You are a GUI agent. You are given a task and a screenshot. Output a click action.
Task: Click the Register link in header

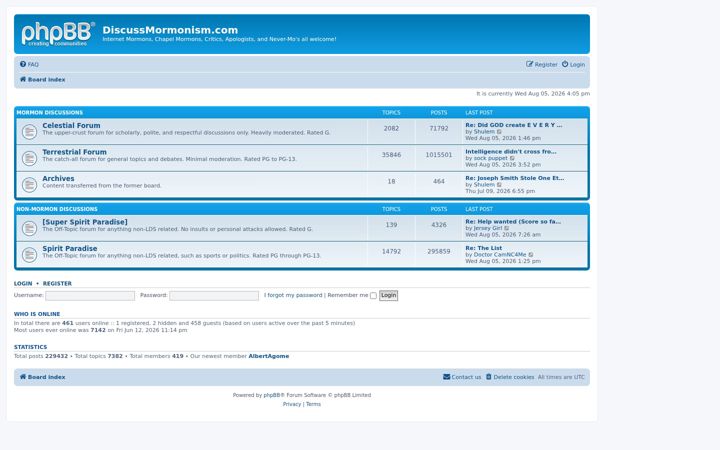click(546, 65)
